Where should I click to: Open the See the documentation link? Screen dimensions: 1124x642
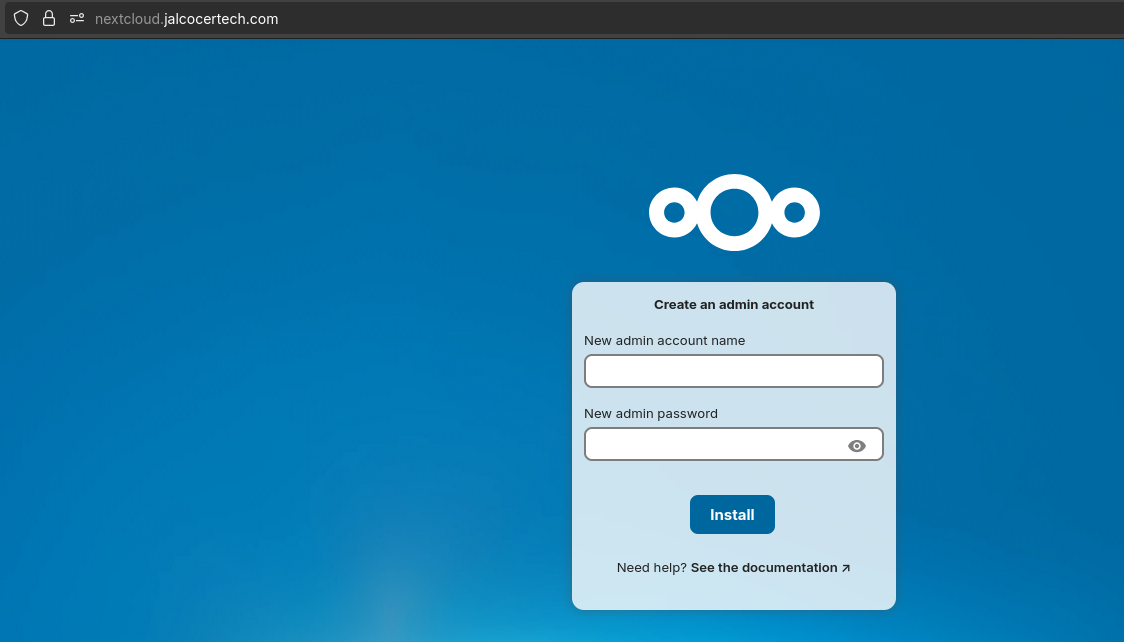pos(770,567)
